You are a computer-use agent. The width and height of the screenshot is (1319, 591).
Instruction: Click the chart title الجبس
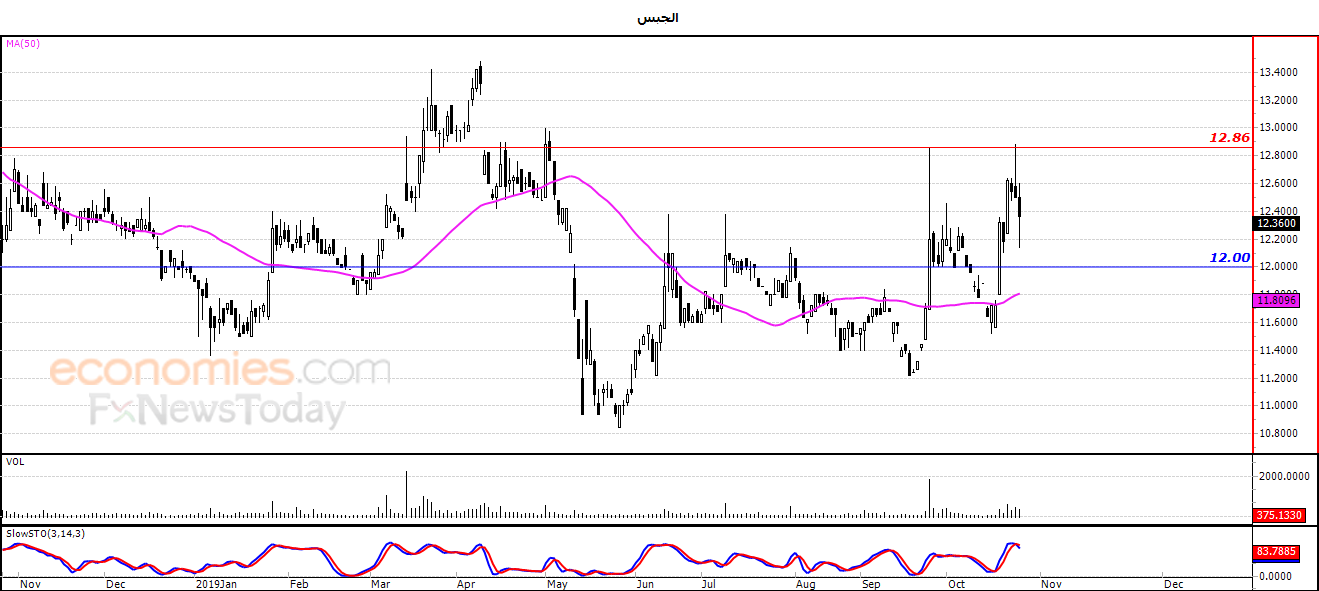658,18
